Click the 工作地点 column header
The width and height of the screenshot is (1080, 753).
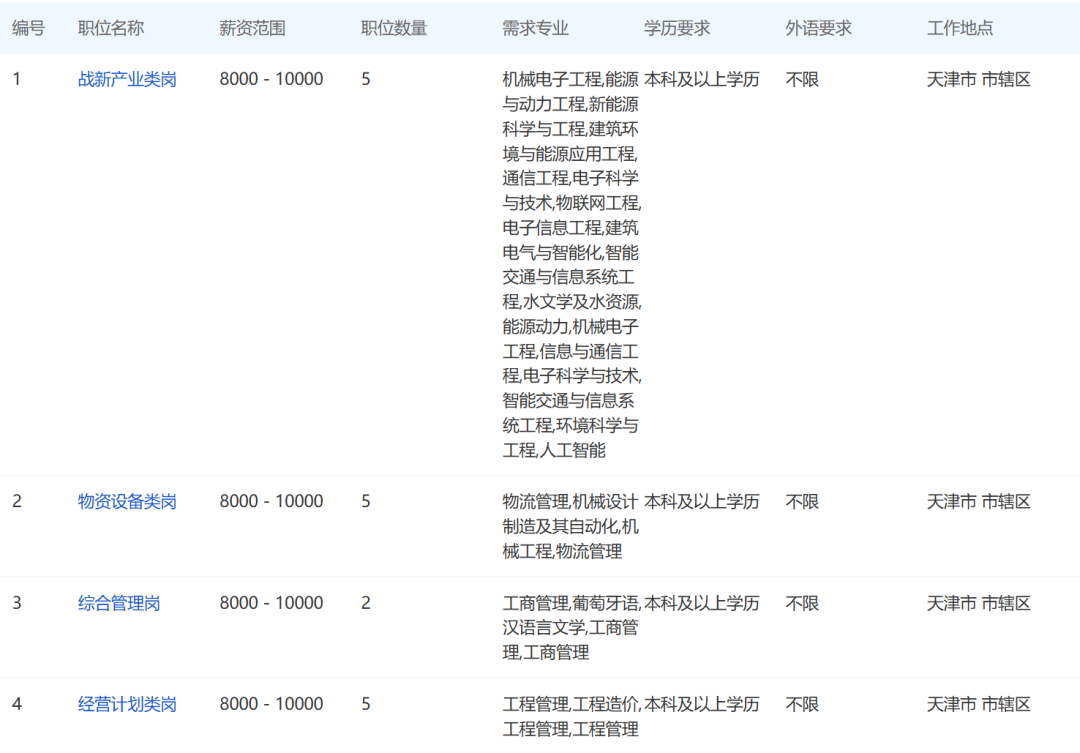(959, 28)
